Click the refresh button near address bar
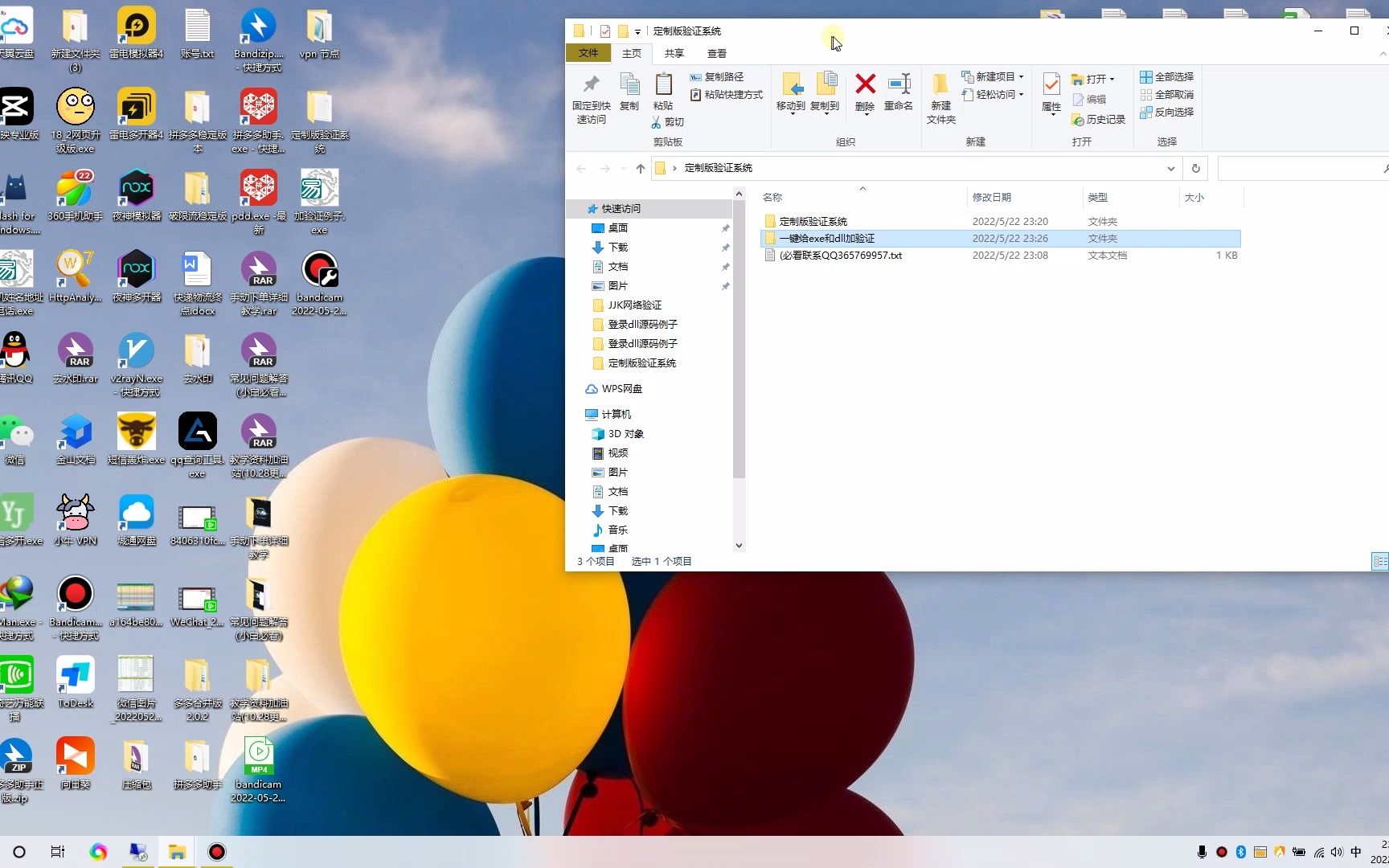The width and height of the screenshot is (1389, 868). (x=1195, y=168)
